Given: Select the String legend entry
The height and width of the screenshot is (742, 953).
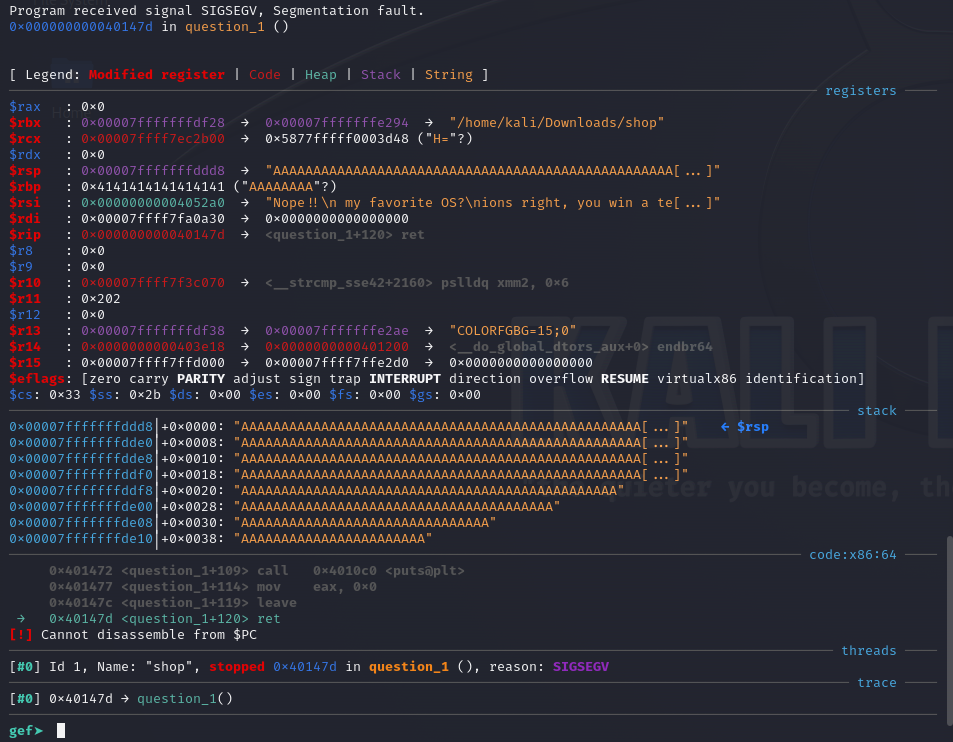Looking at the screenshot, I should [x=448, y=74].
